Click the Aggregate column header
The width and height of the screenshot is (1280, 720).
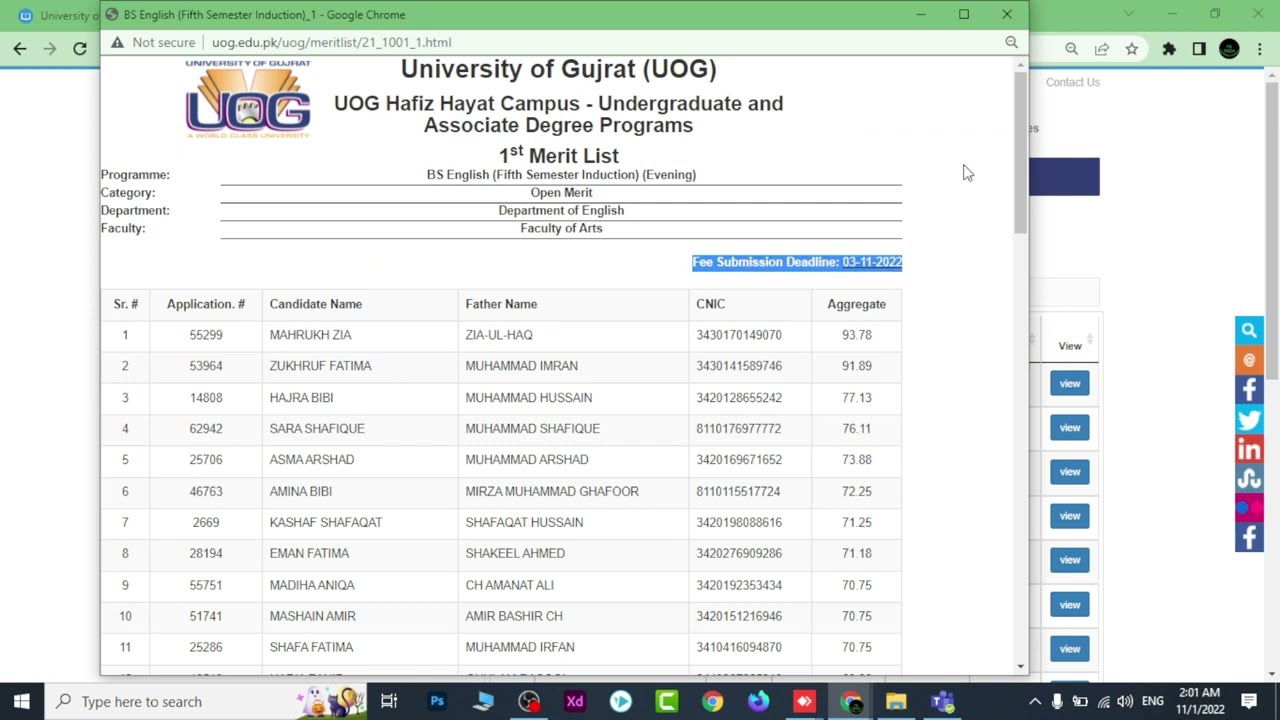point(856,304)
